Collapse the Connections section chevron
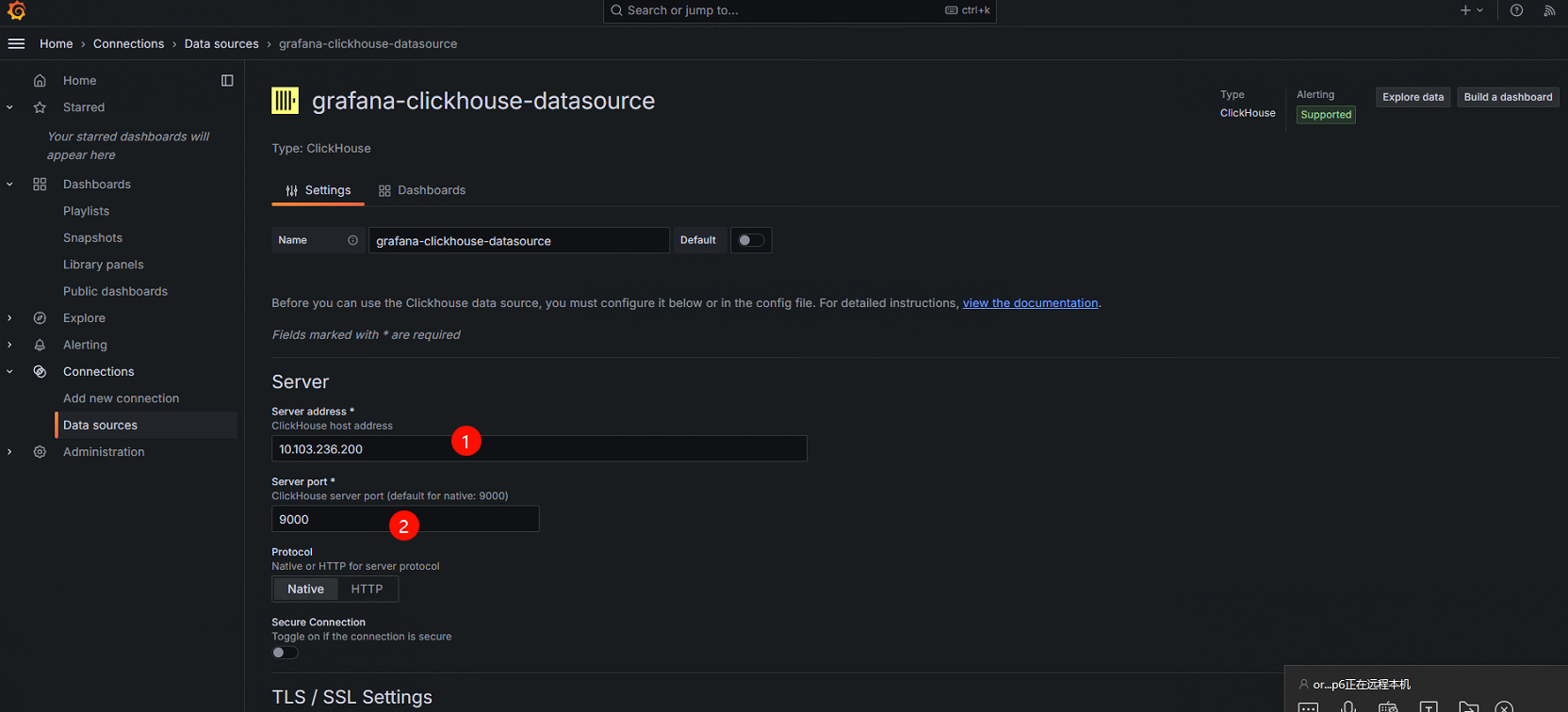The height and width of the screenshot is (712, 1568). pyautogui.click(x=9, y=371)
